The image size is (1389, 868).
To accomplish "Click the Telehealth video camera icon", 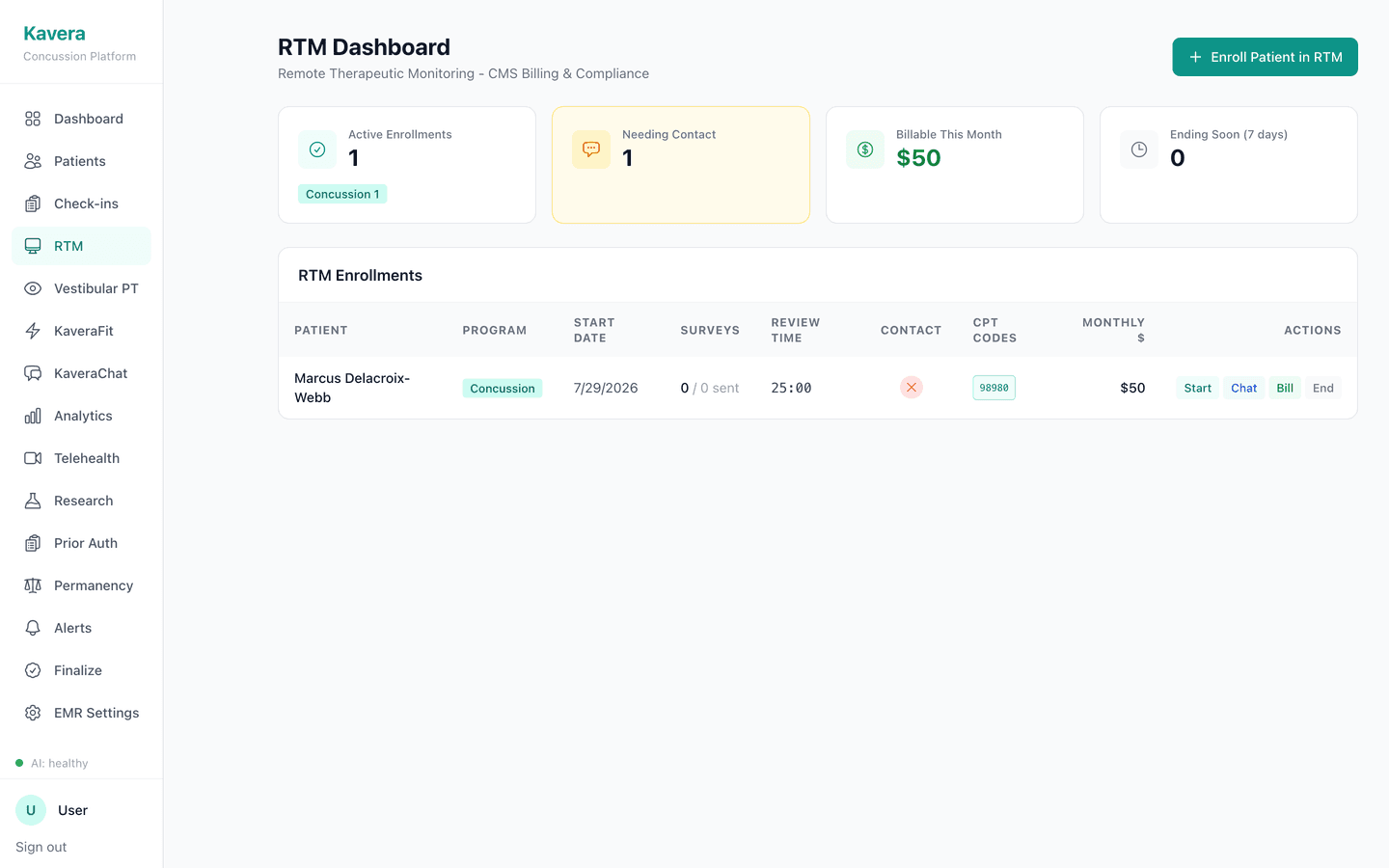I will click(x=33, y=458).
